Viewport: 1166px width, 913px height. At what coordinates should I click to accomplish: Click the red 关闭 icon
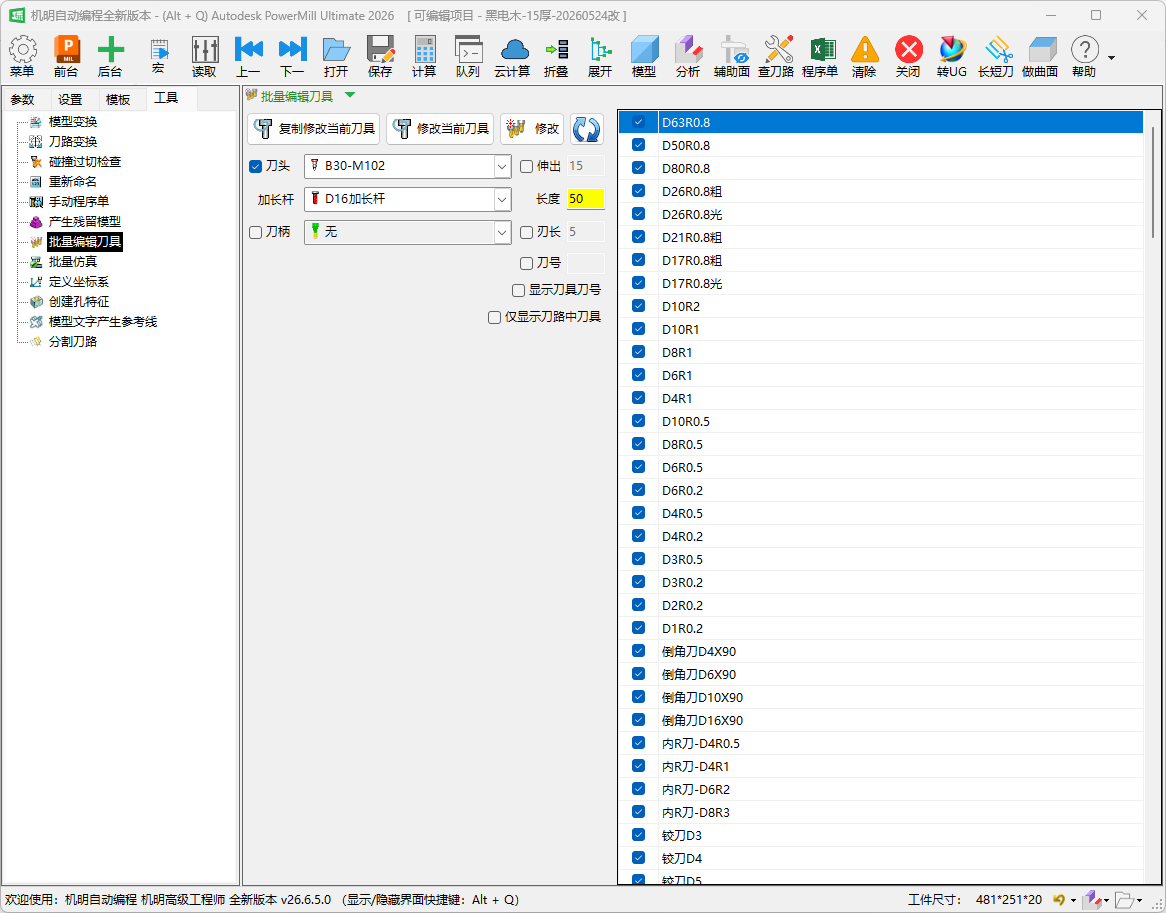pos(908,50)
